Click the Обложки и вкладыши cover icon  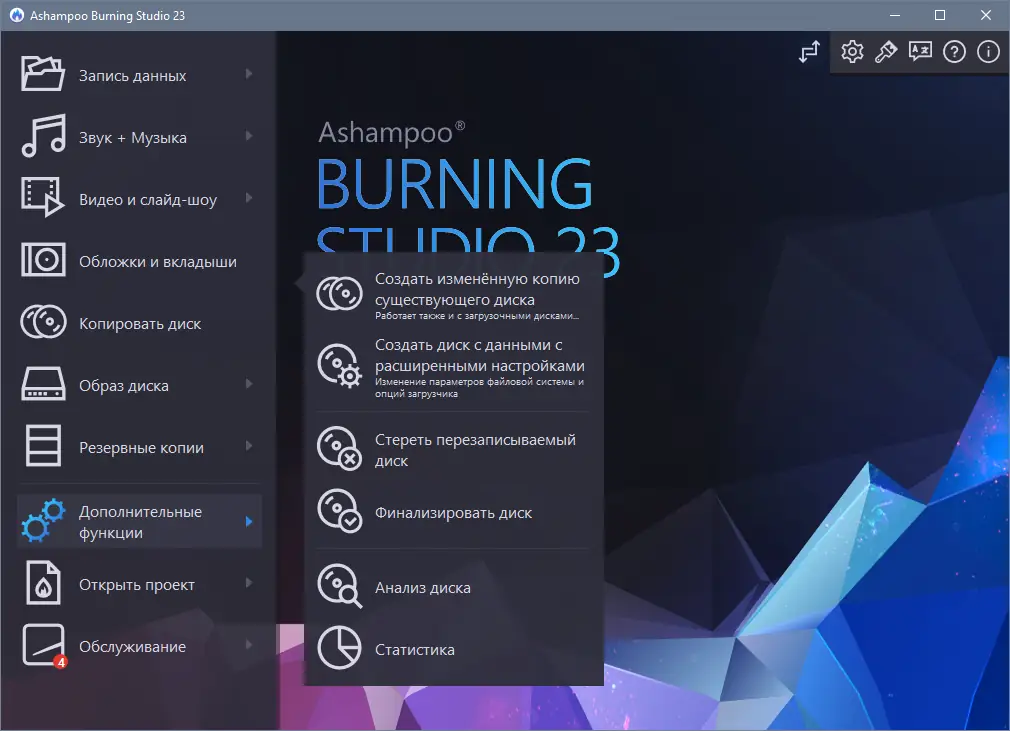click(43, 260)
